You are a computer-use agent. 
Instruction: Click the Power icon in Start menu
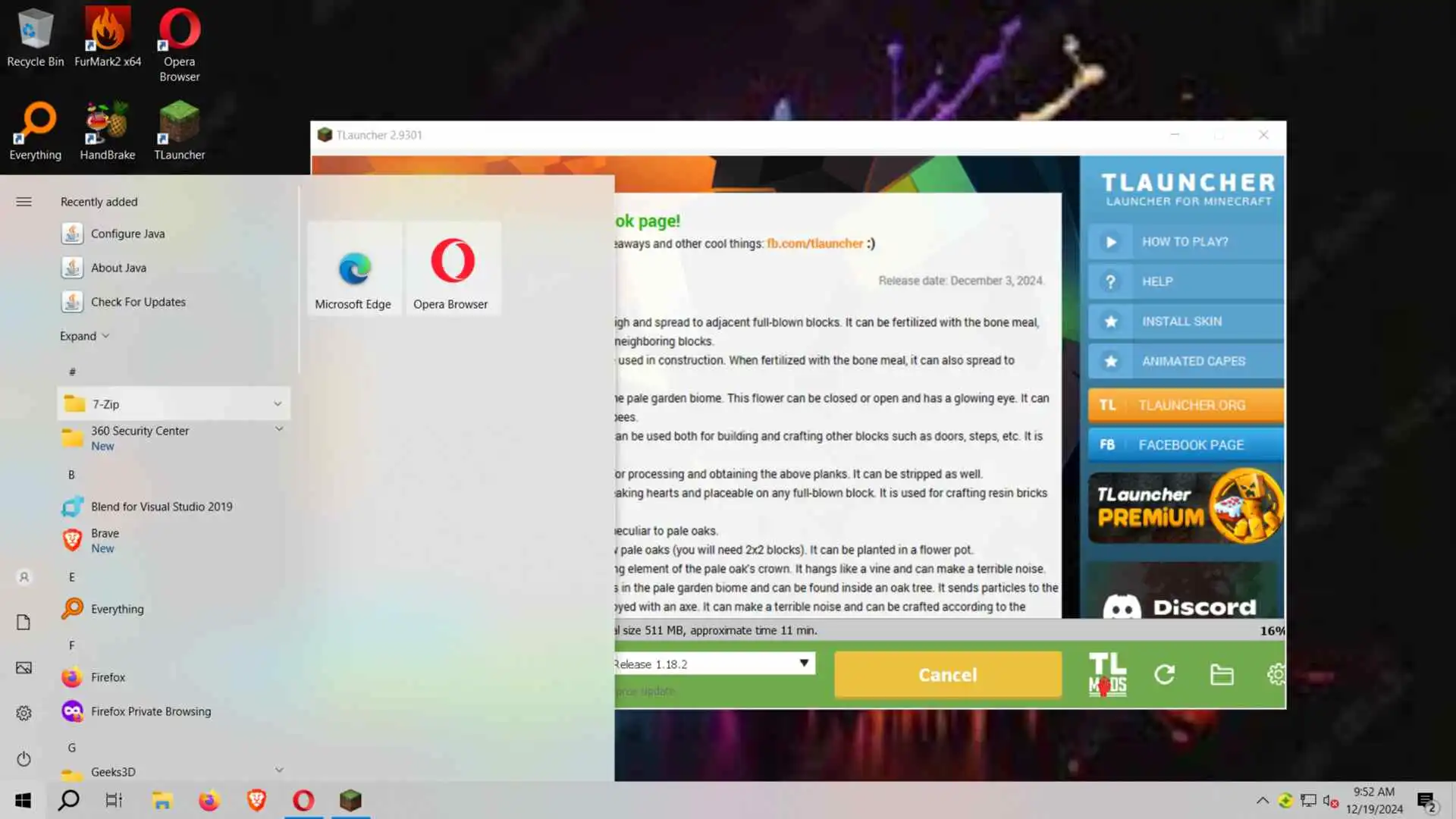click(24, 759)
